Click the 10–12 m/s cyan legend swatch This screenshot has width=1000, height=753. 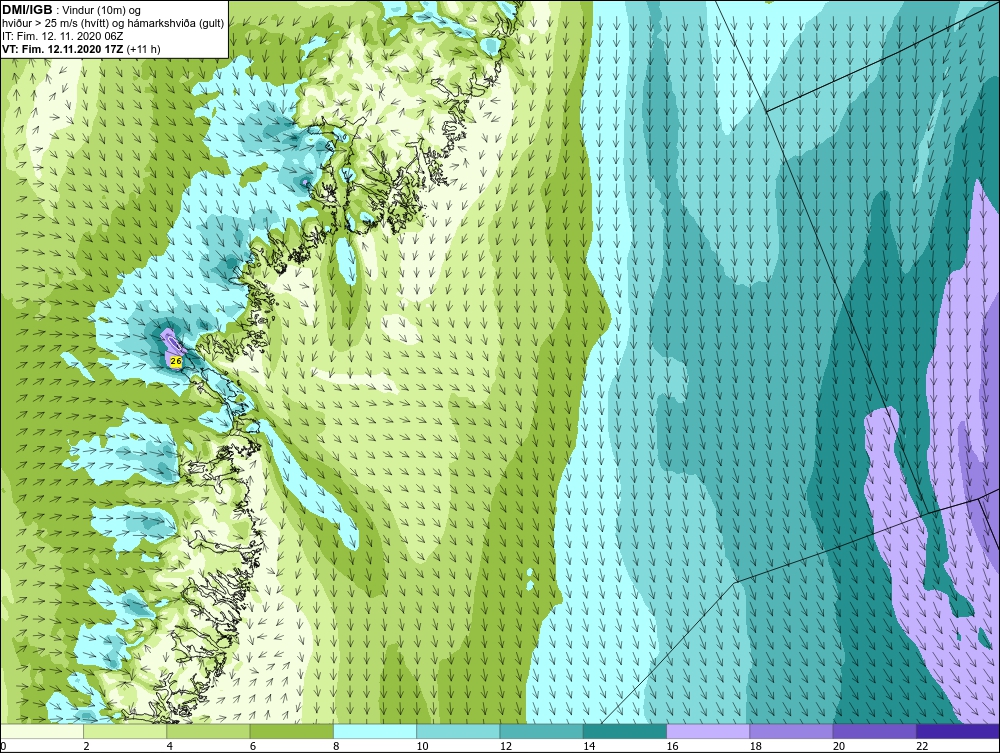coord(458,731)
